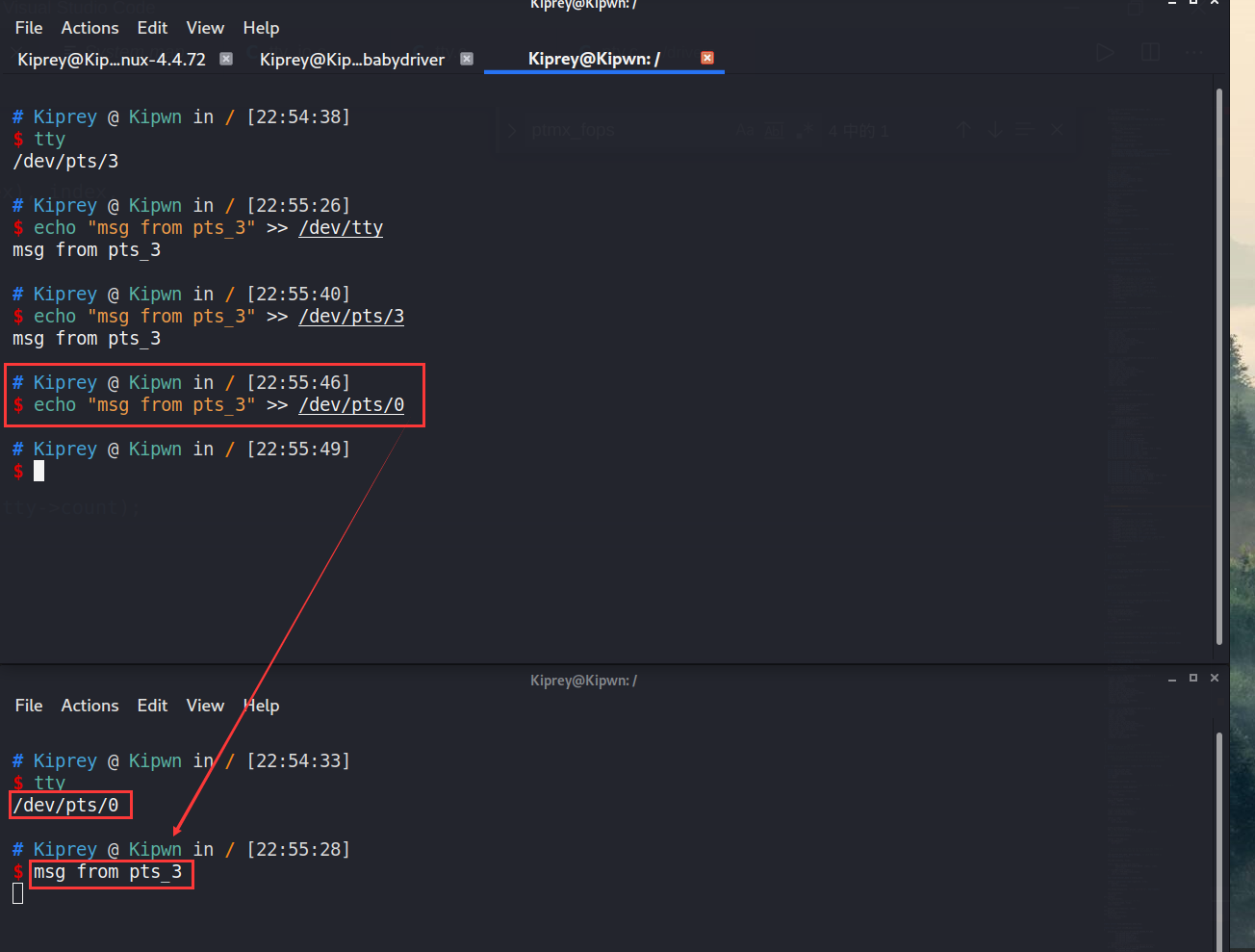1255x952 pixels.
Task: Open File menu in lower terminal
Action: tap(29, 706)
